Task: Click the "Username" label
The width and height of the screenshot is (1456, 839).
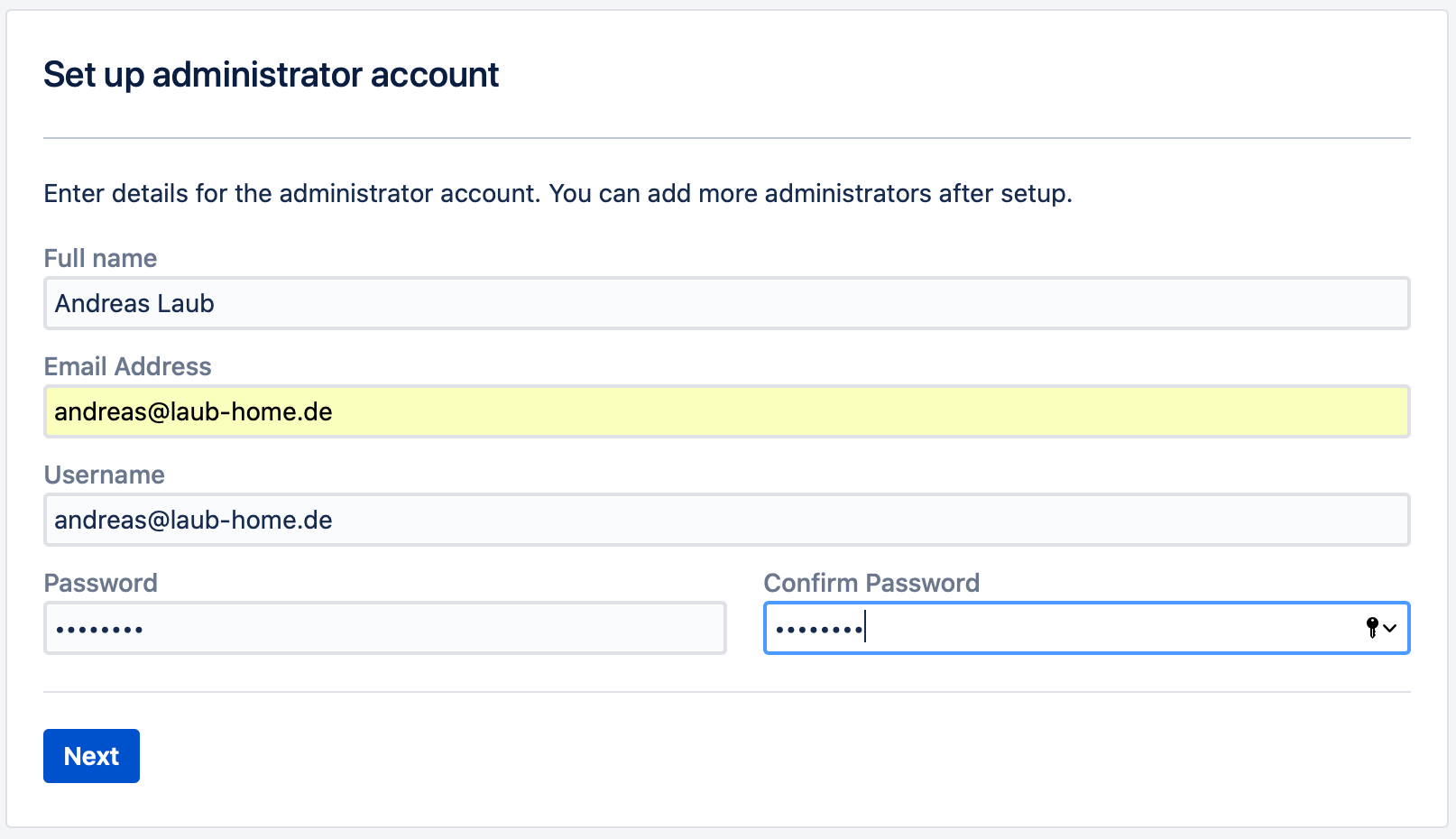Action: [104, 475]
